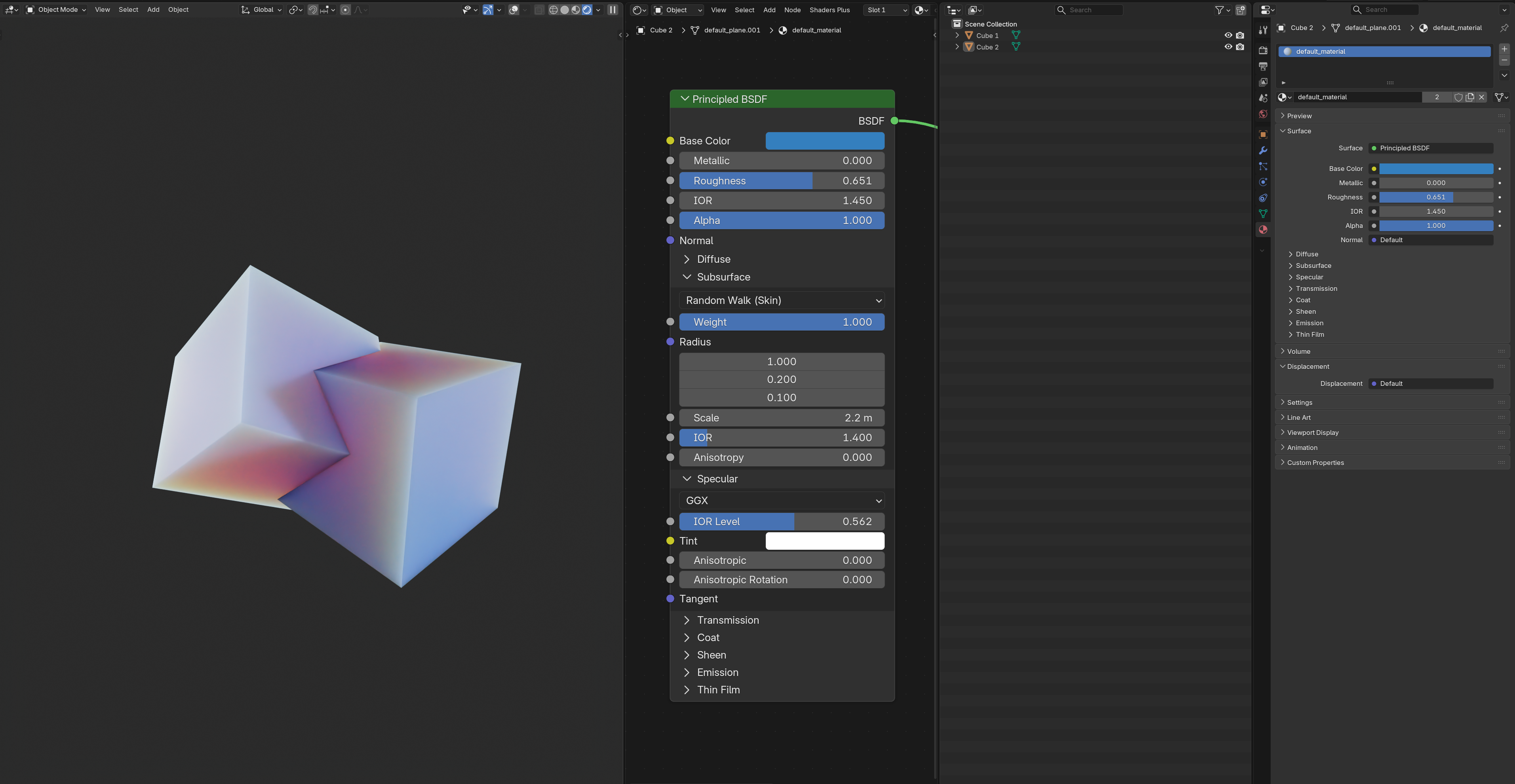Switch viewport to Wireframe shading
The width and height of the screenshot is (1515, 784).
tap(554, 10)
